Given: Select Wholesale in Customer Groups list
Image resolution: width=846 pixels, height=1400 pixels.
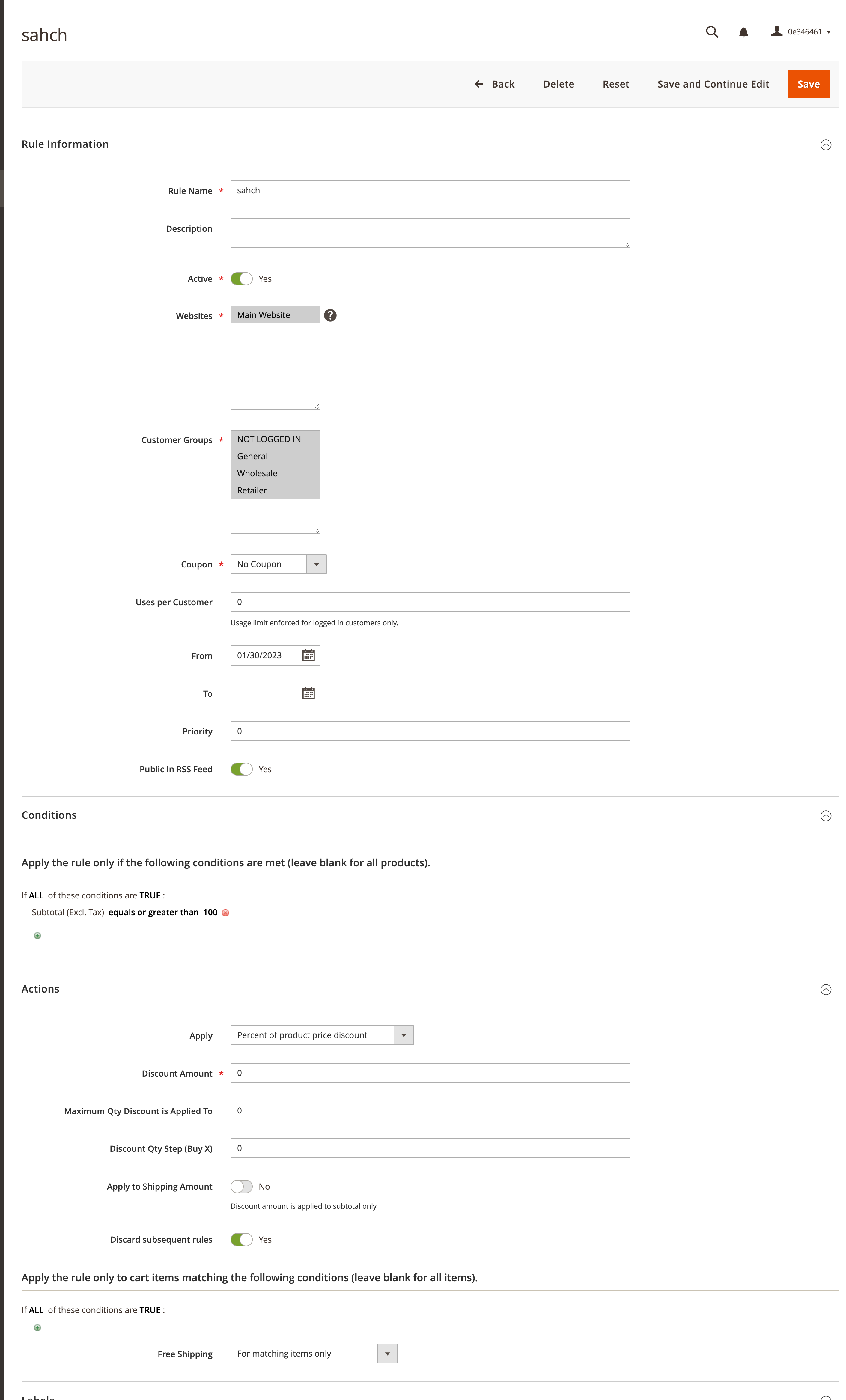Looking at the screenshot, I should click(258, 473).
